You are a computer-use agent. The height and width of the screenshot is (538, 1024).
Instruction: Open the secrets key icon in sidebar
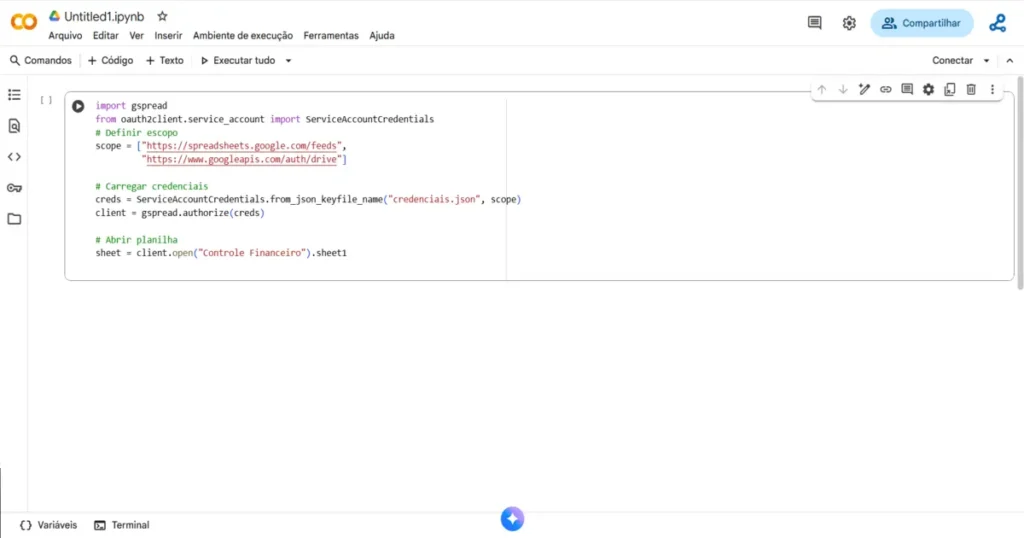14,188
